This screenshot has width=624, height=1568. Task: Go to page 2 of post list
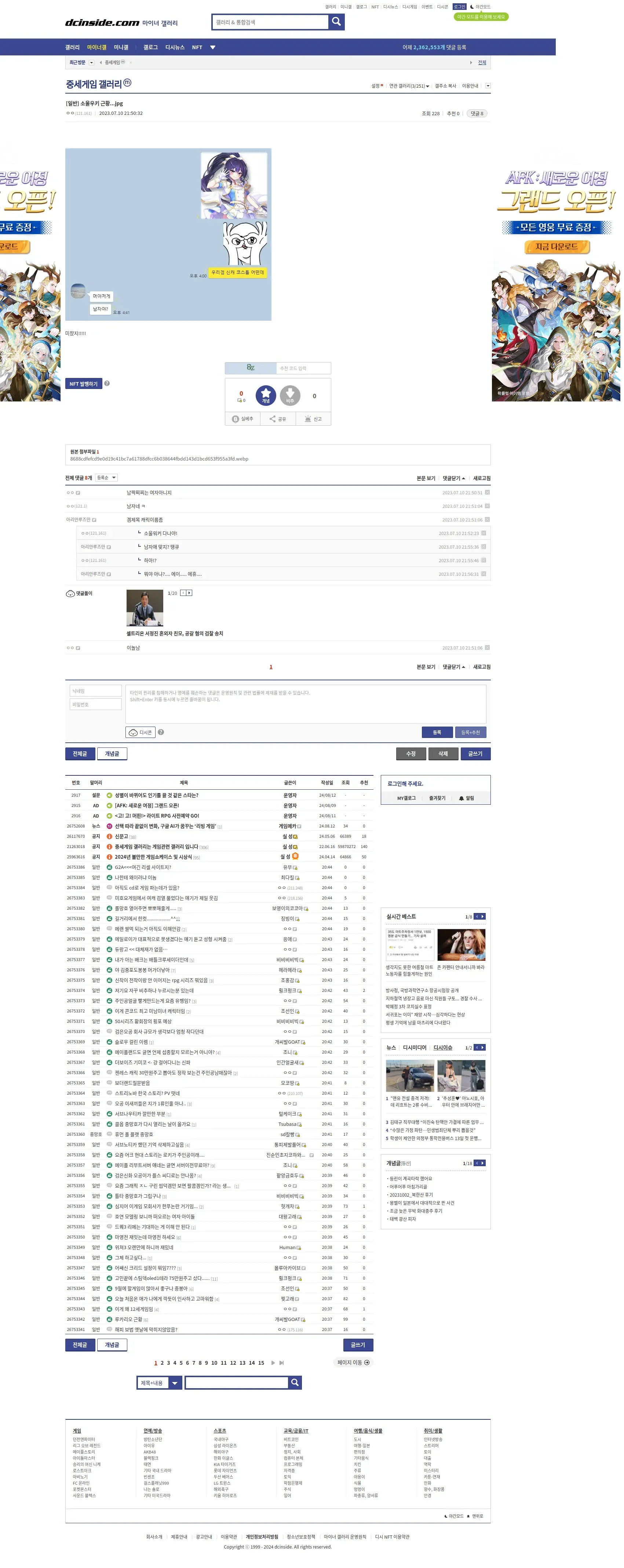coord(163,1364)
